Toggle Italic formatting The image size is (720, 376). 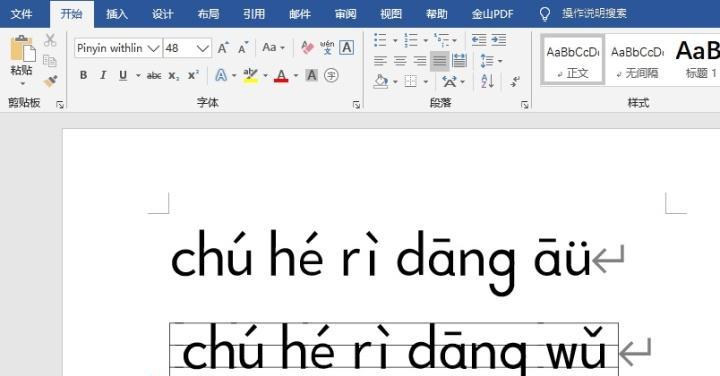[103, 75]
